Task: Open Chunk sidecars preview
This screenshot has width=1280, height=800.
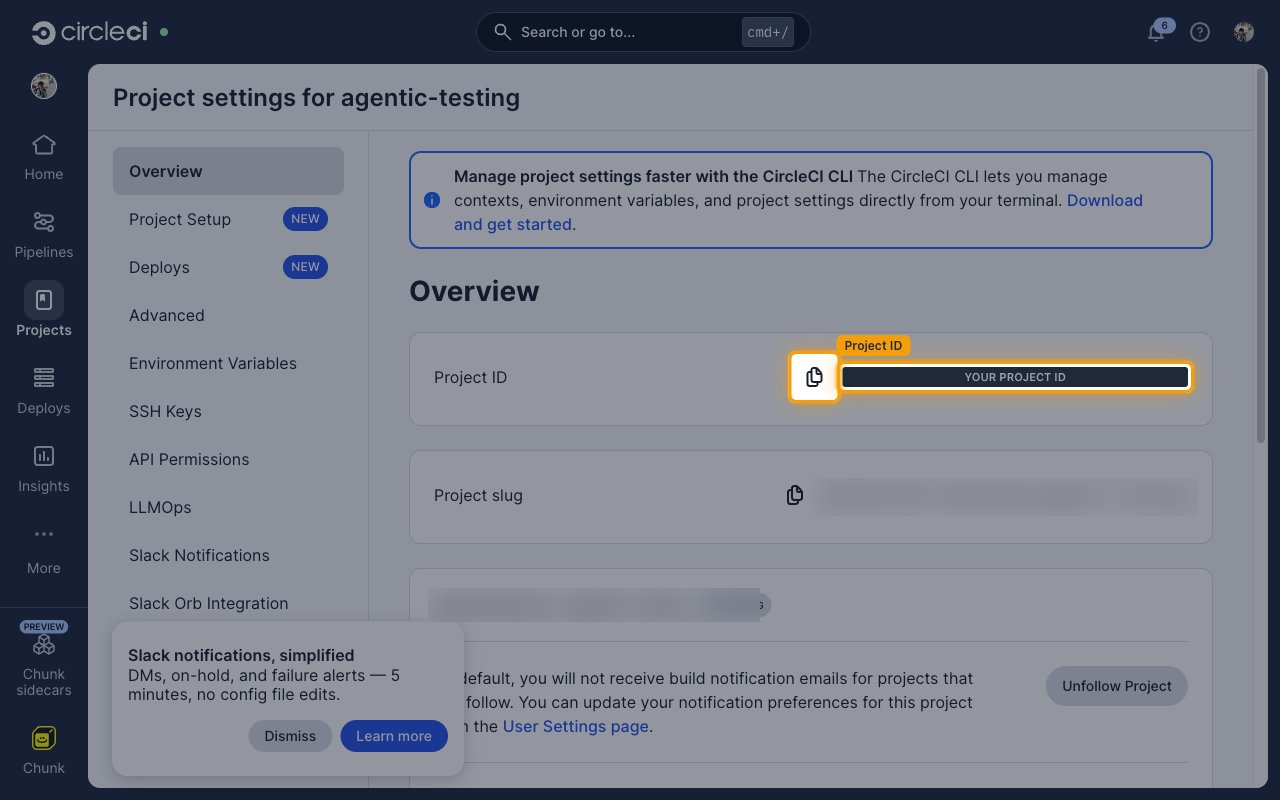Action: [x=44, y=660]
